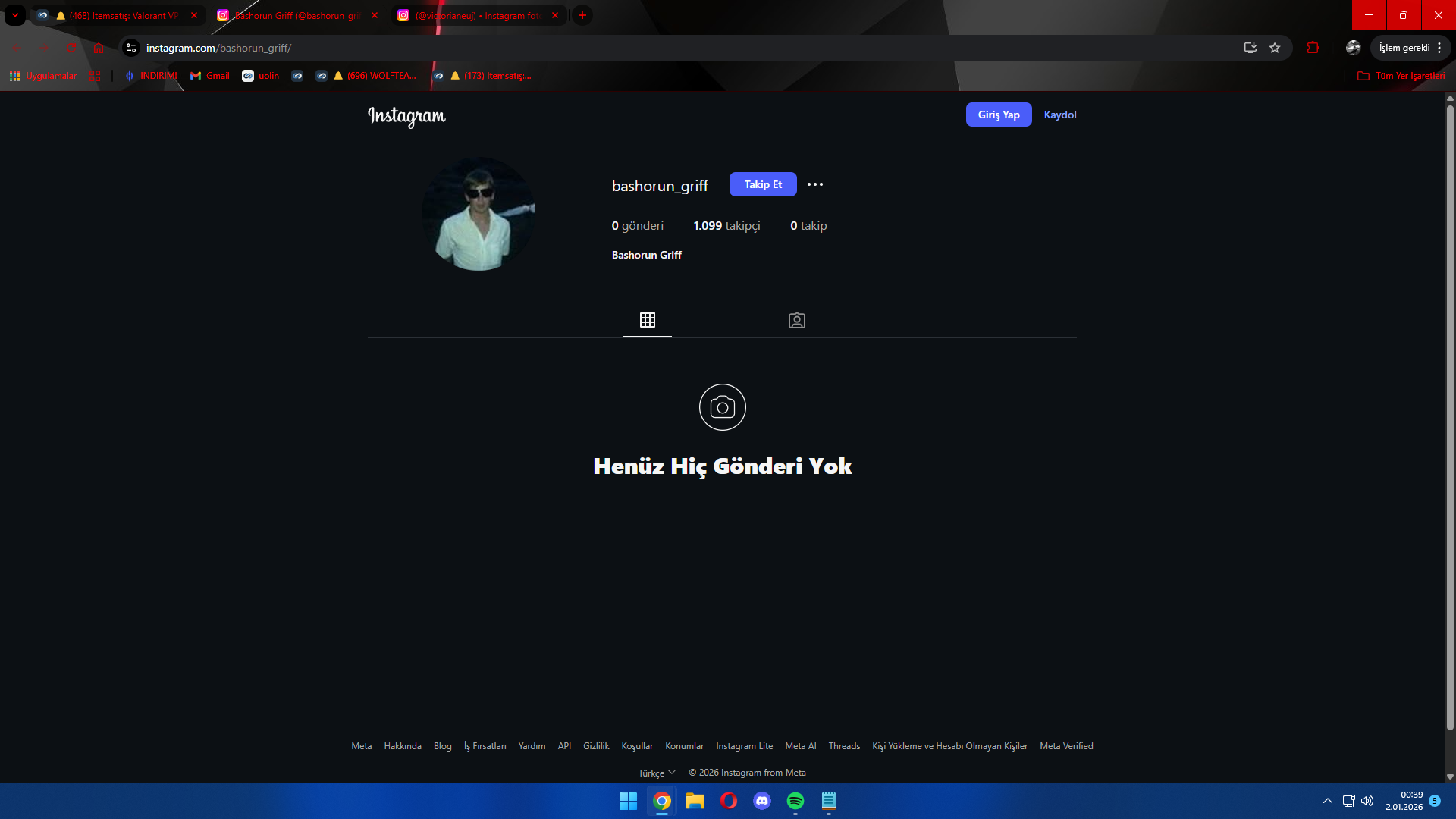Open the Chrome profile avatar

click(x=1353, y=48)
